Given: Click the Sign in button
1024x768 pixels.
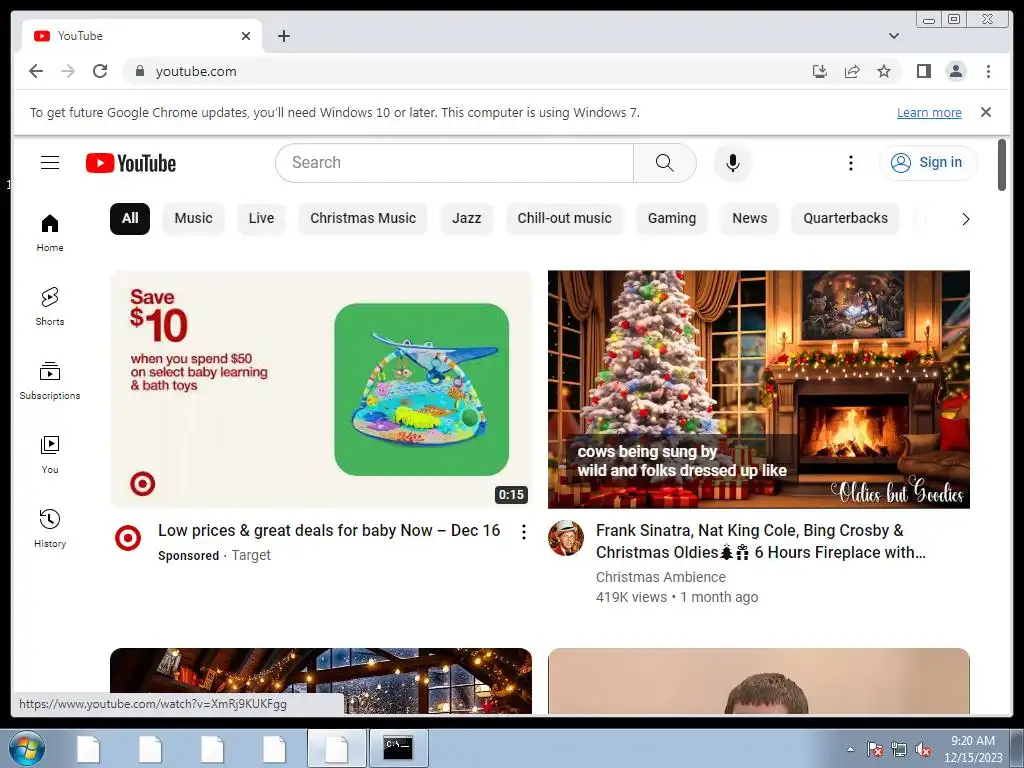Looking at the screenshot, I should [x=928, y=163].
